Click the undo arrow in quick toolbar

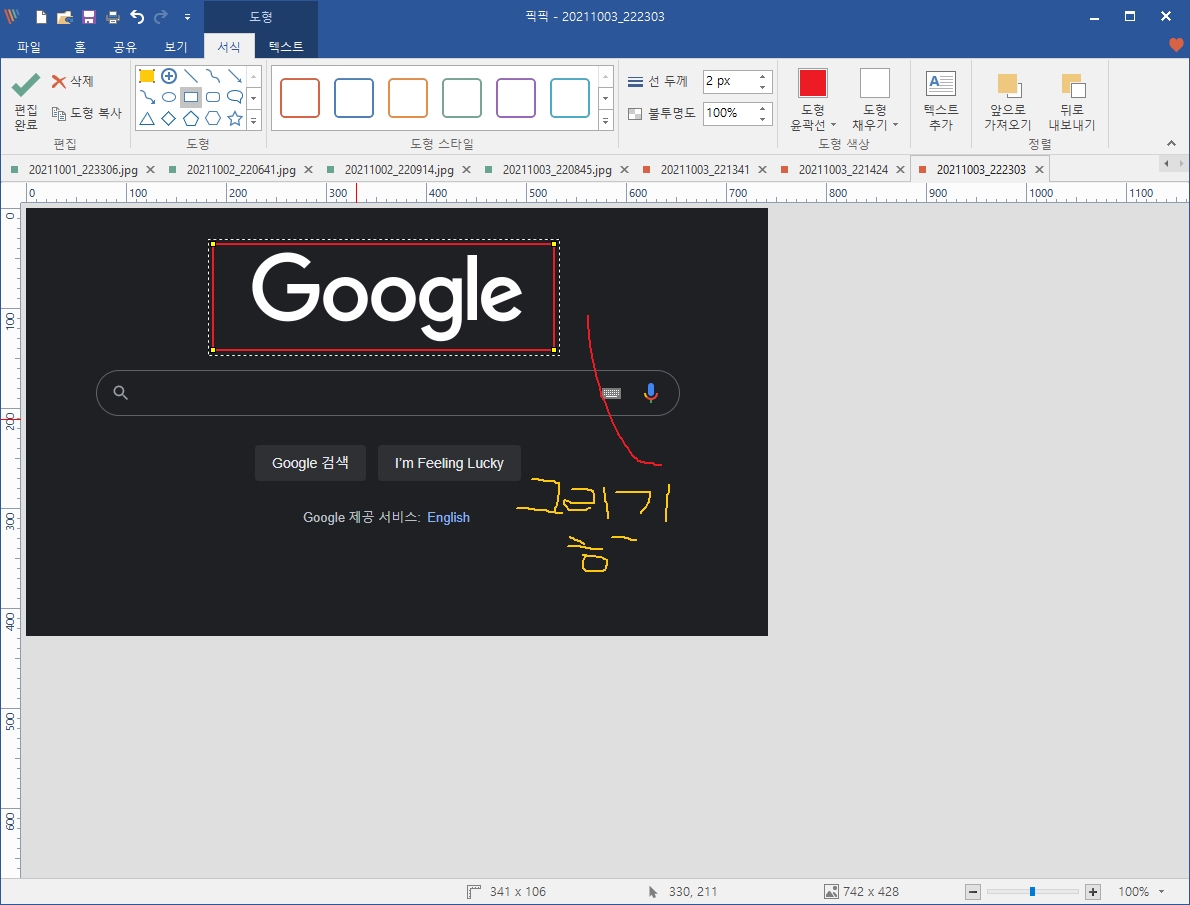pos(137,17)
